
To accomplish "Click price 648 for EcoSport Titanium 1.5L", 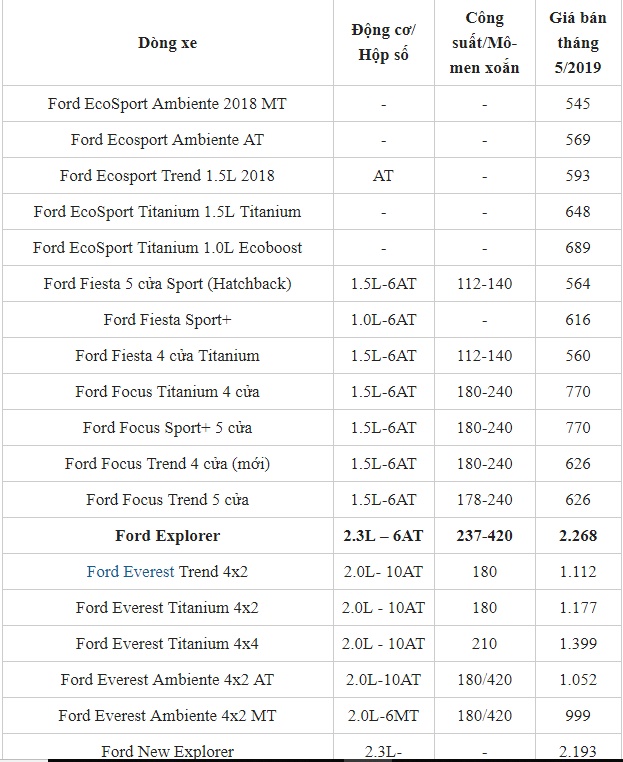I will point(578,212).
